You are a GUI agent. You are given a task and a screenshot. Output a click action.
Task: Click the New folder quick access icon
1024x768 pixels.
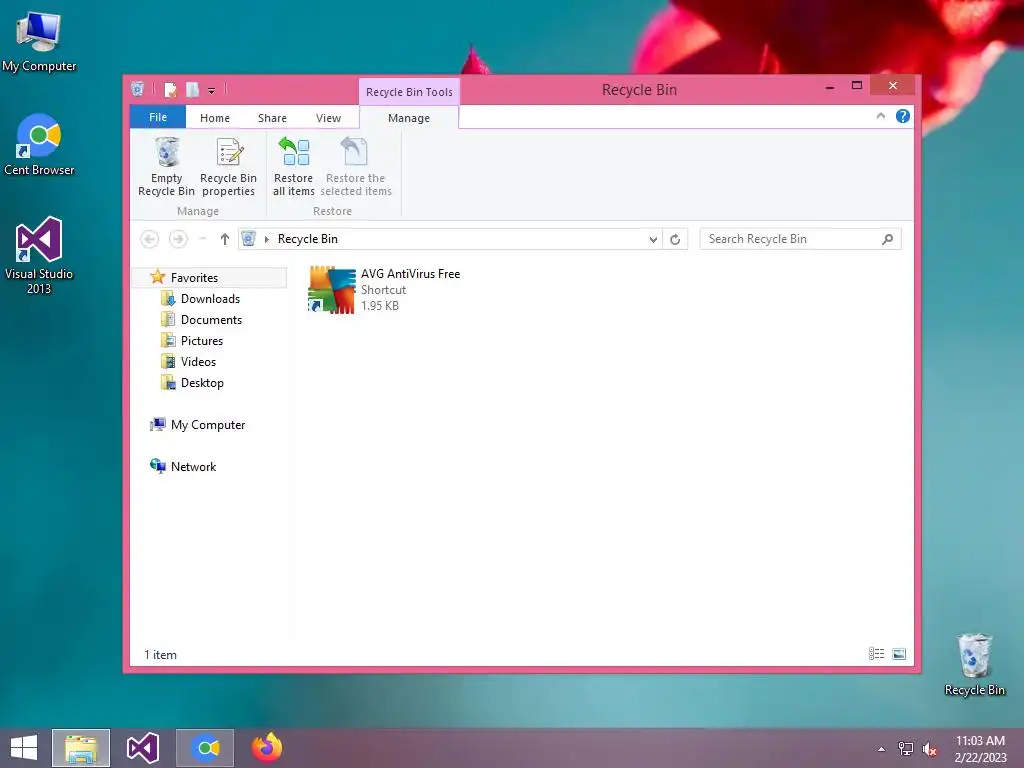pyautogui.click(x=193, y=89)
